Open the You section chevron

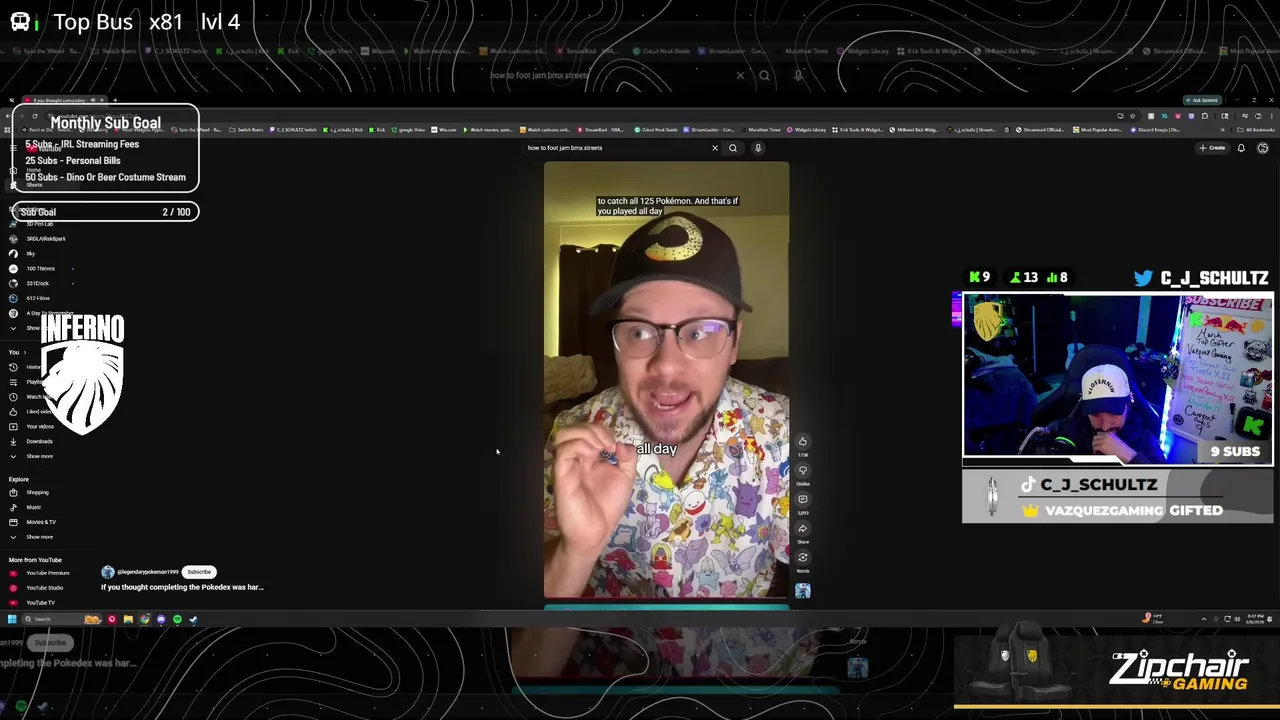25,352
